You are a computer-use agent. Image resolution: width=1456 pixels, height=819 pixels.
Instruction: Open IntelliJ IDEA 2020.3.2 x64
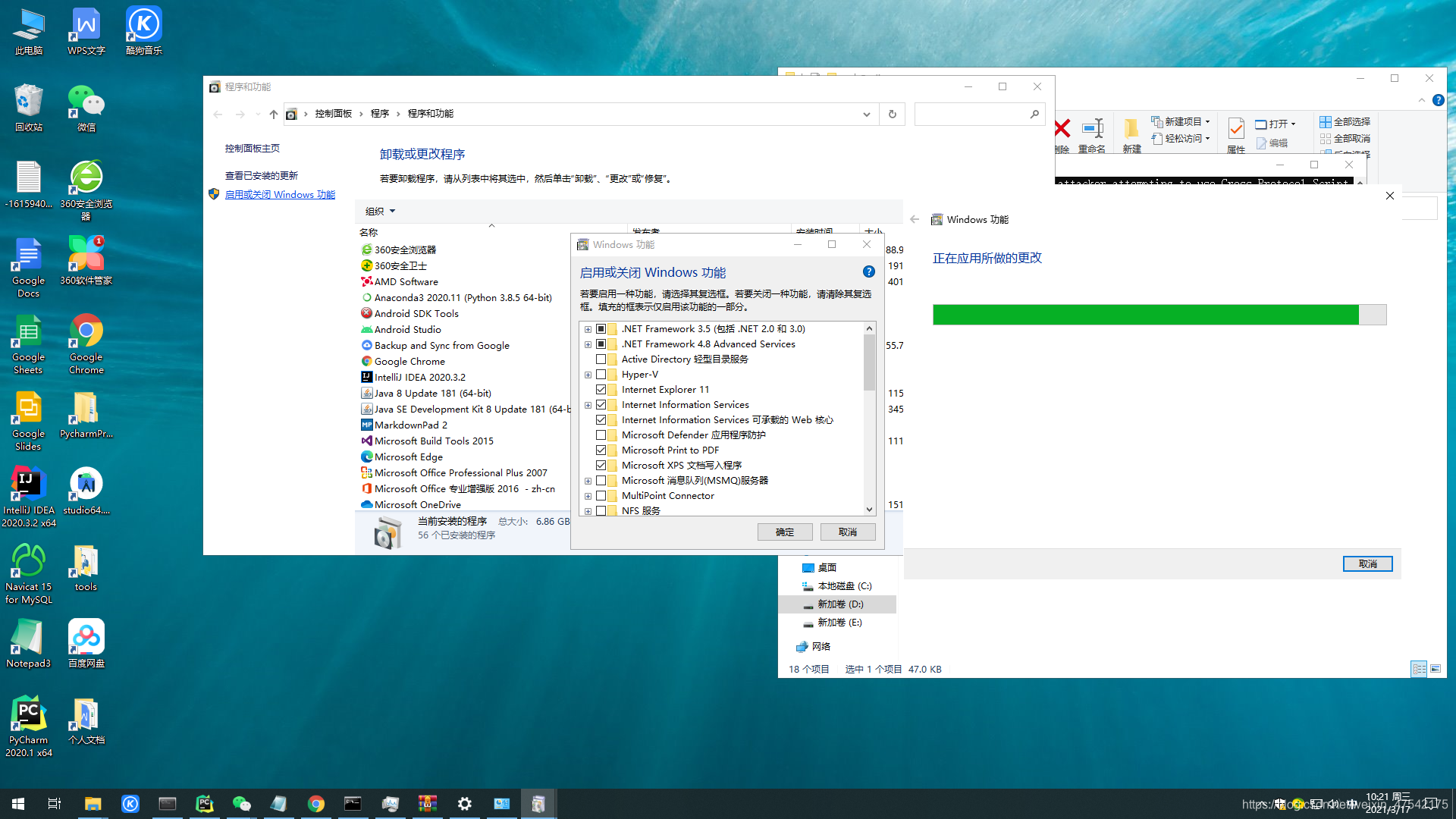tap(27, 489)
